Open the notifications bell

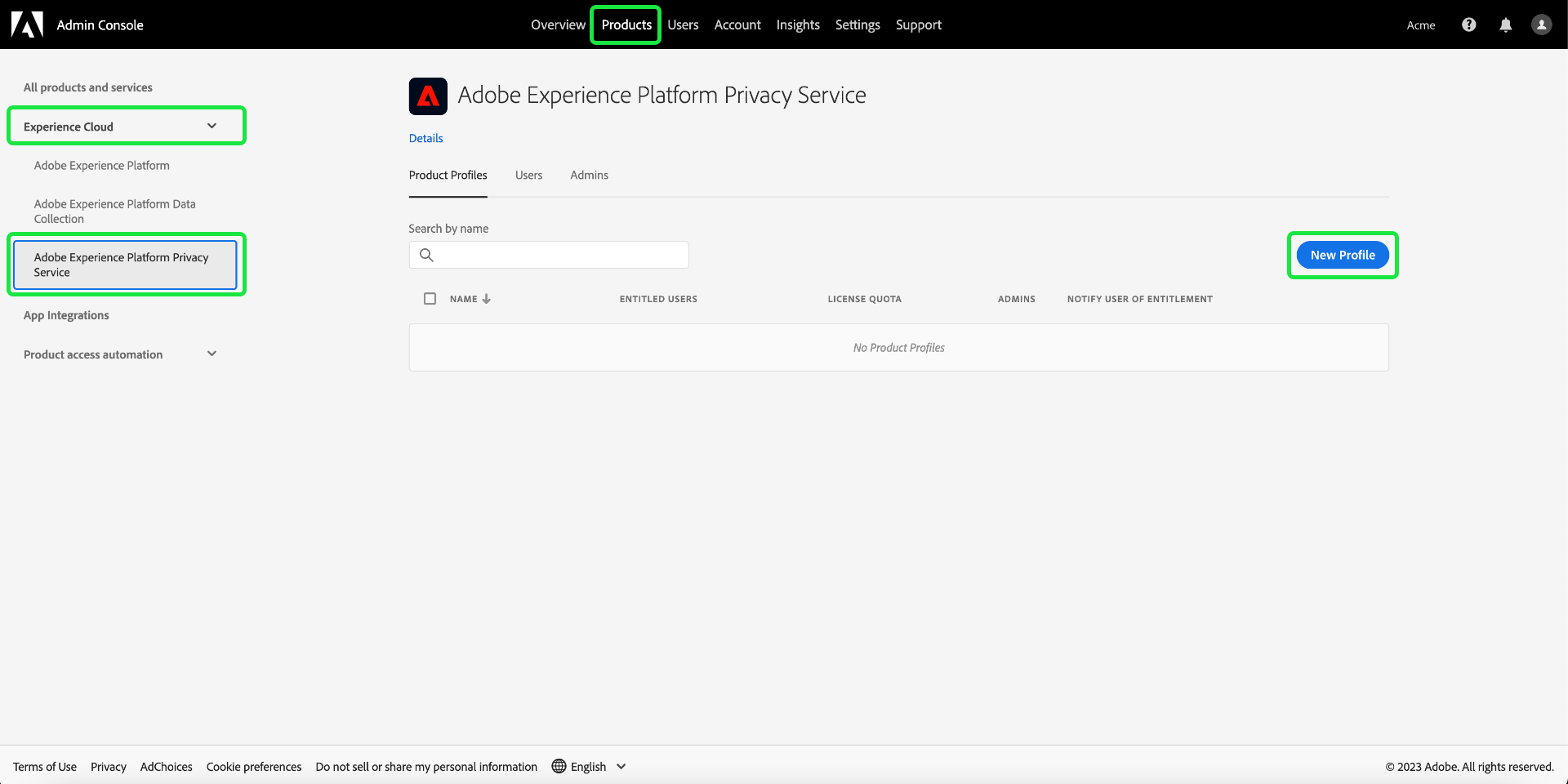(x=1505, y=24)
